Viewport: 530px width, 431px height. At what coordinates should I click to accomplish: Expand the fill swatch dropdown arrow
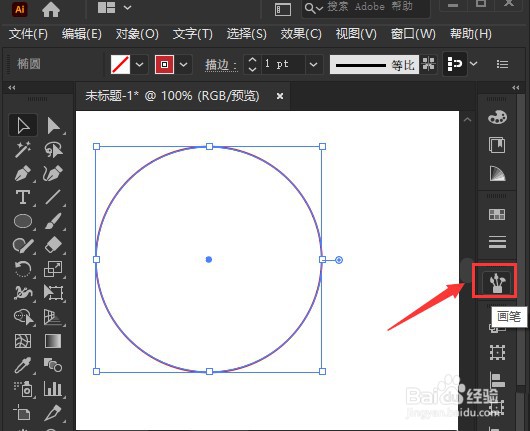pos(139,64)
